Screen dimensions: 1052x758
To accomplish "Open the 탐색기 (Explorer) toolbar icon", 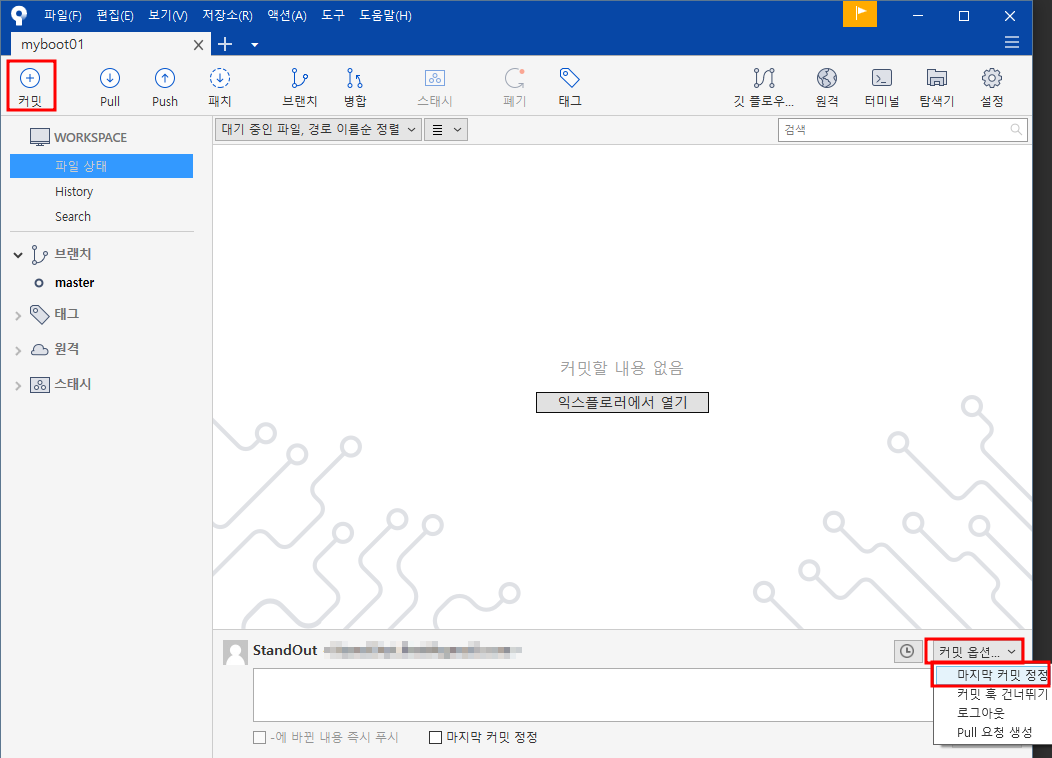I will click(x=937, y=87).
